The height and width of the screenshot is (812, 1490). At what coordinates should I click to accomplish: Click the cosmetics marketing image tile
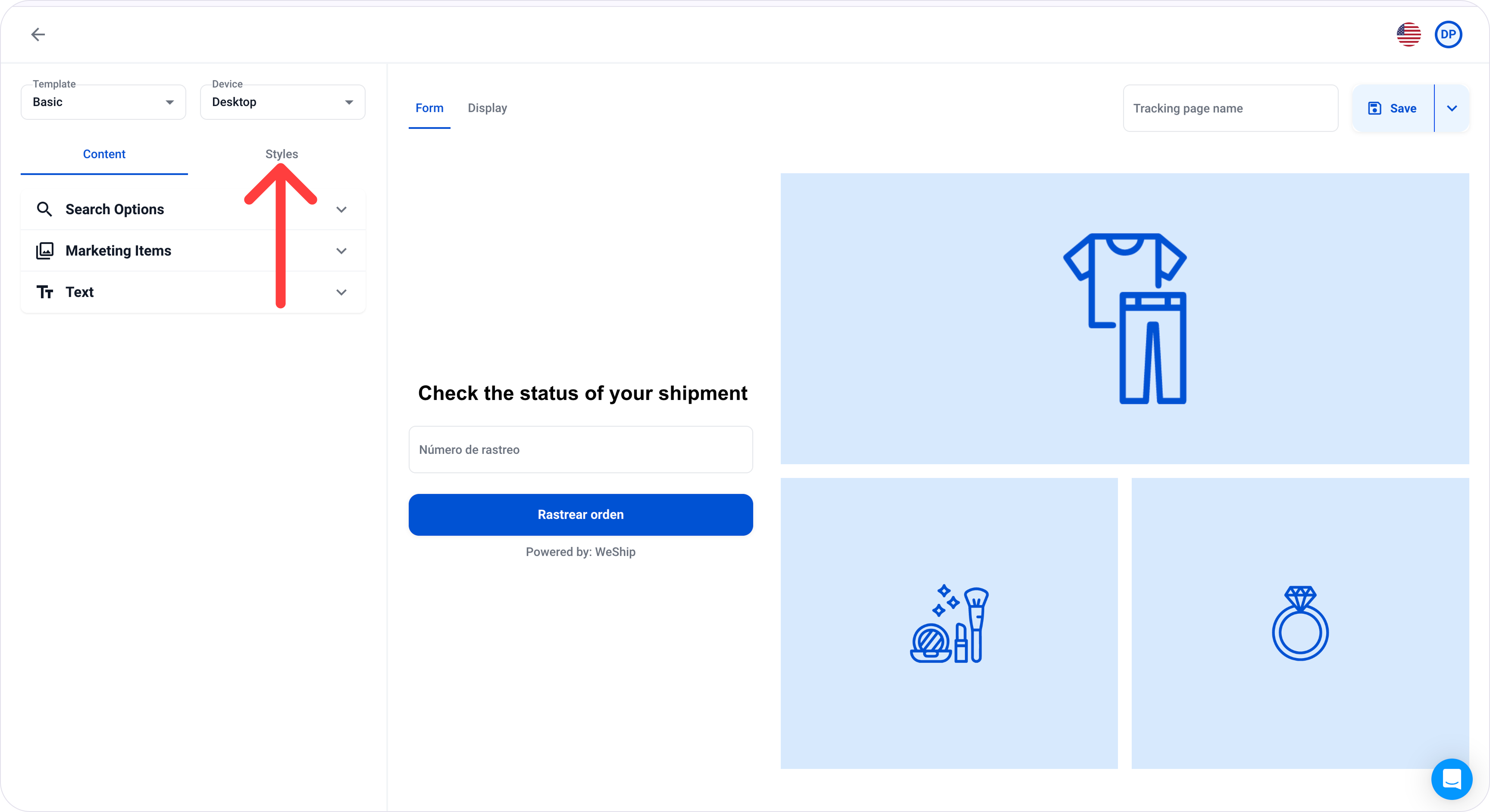click(949, 624)
